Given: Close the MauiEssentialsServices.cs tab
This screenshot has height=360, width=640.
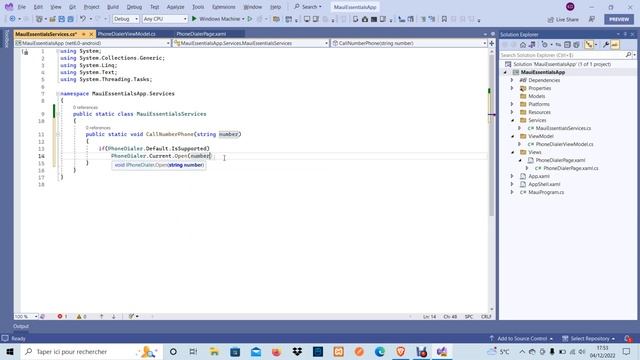Looking at the screenshot, I should 91,34.
